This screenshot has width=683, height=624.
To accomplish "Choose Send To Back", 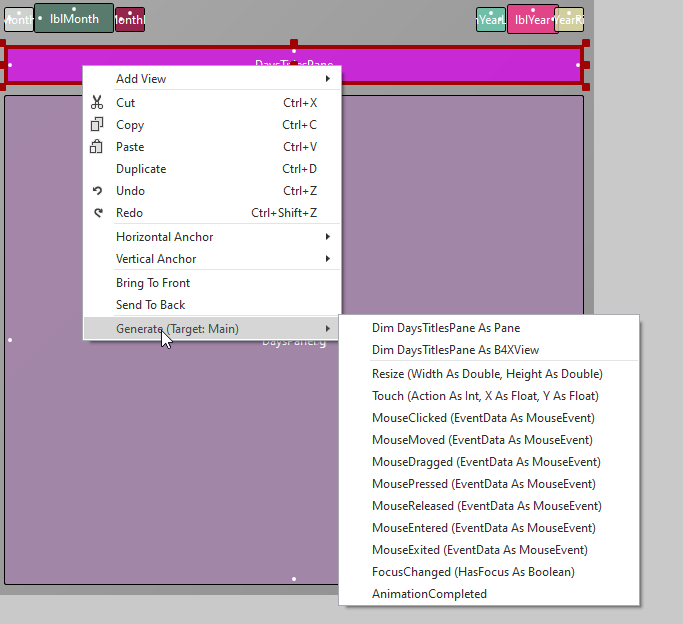I will click(x=212, y=305).
